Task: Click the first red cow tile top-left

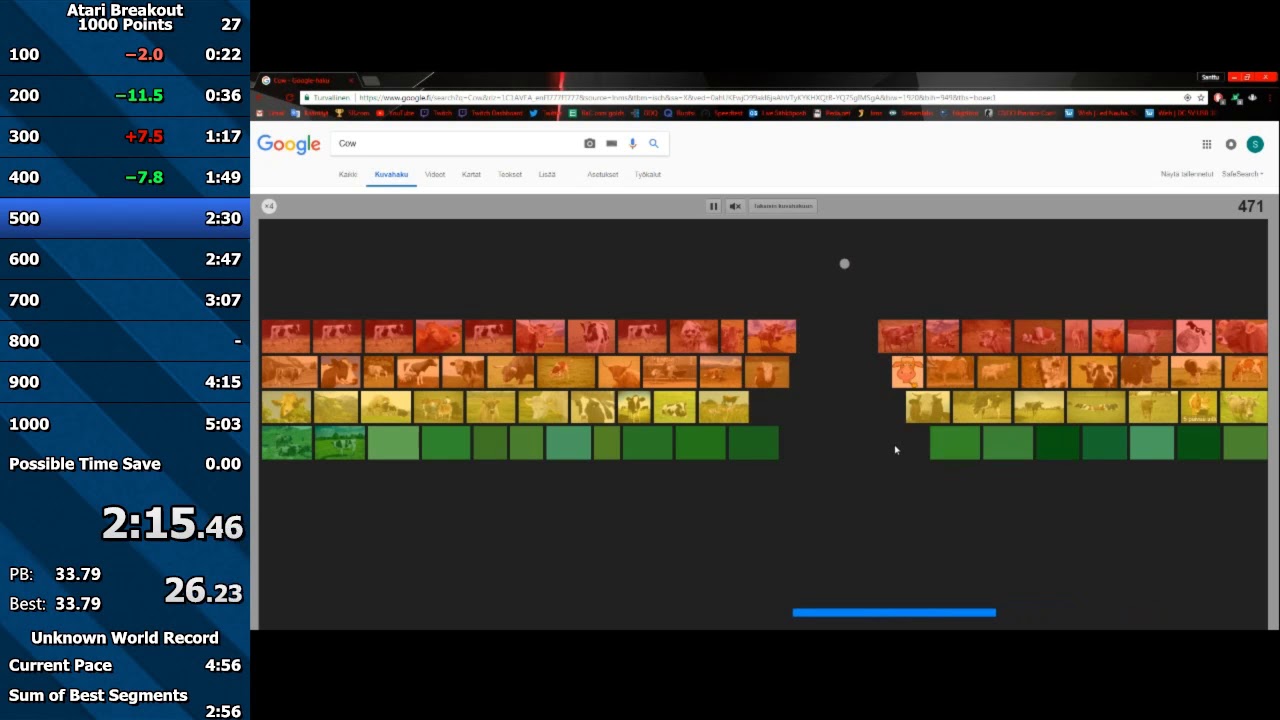Action: [286, 336]
